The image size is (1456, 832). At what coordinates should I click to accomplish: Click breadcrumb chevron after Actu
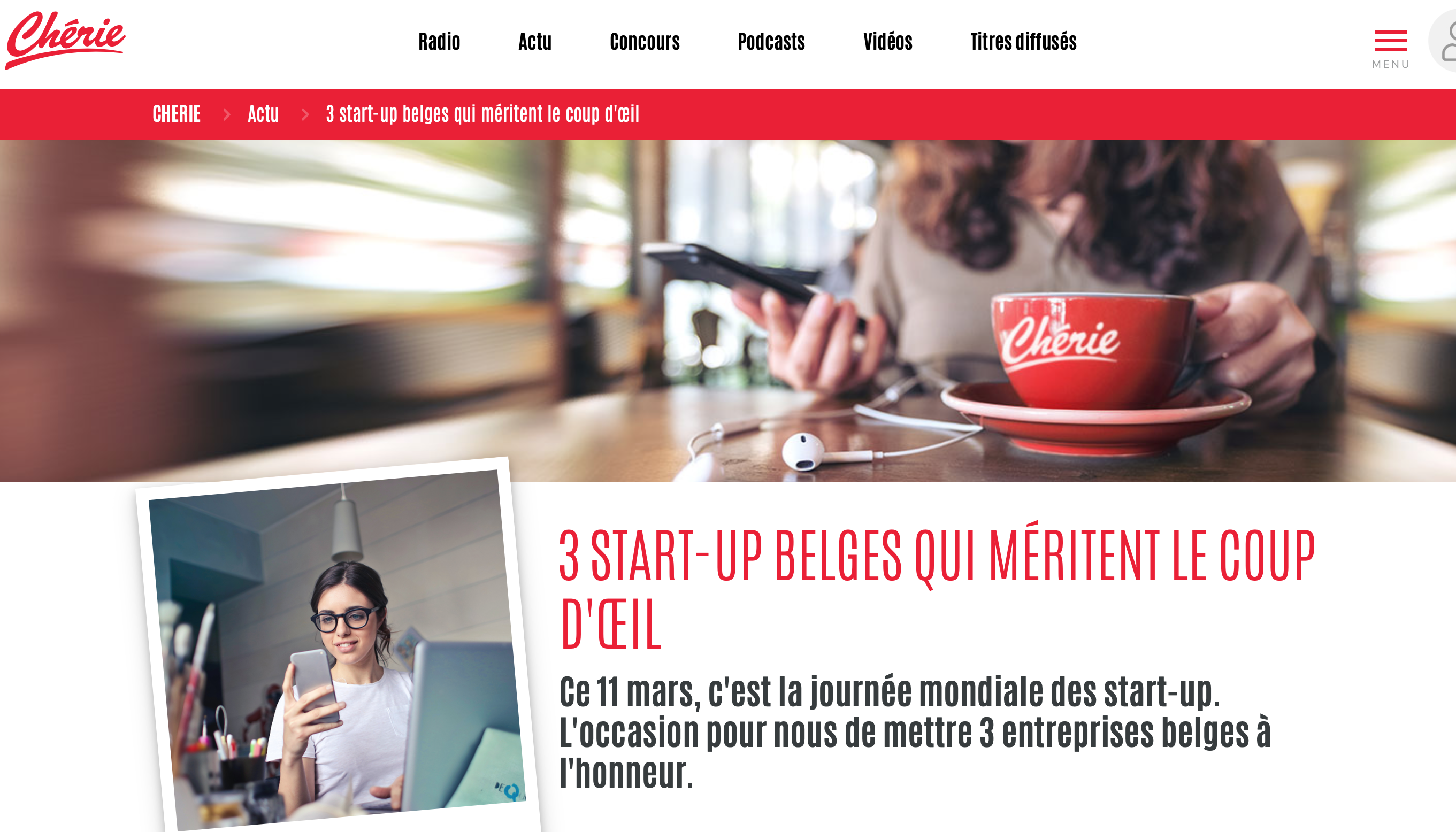305,114
